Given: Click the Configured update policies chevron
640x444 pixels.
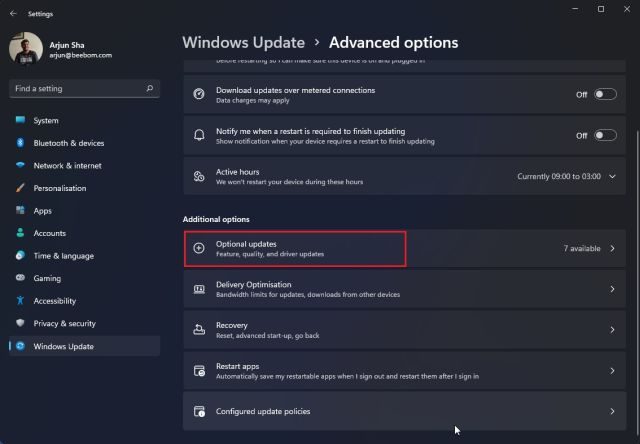Looking at the screenshot, I should tap(612, 411).
